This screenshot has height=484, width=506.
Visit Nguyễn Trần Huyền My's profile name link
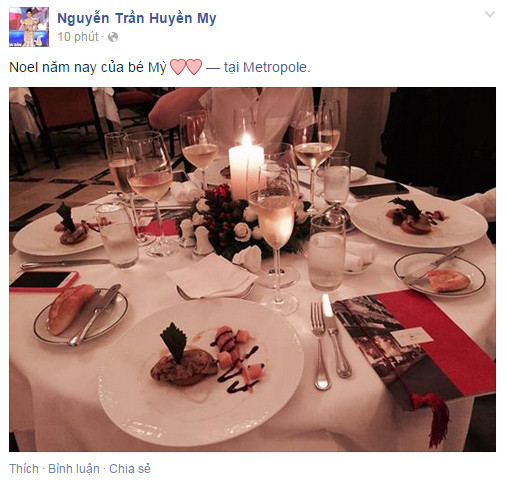pos(137,18)
